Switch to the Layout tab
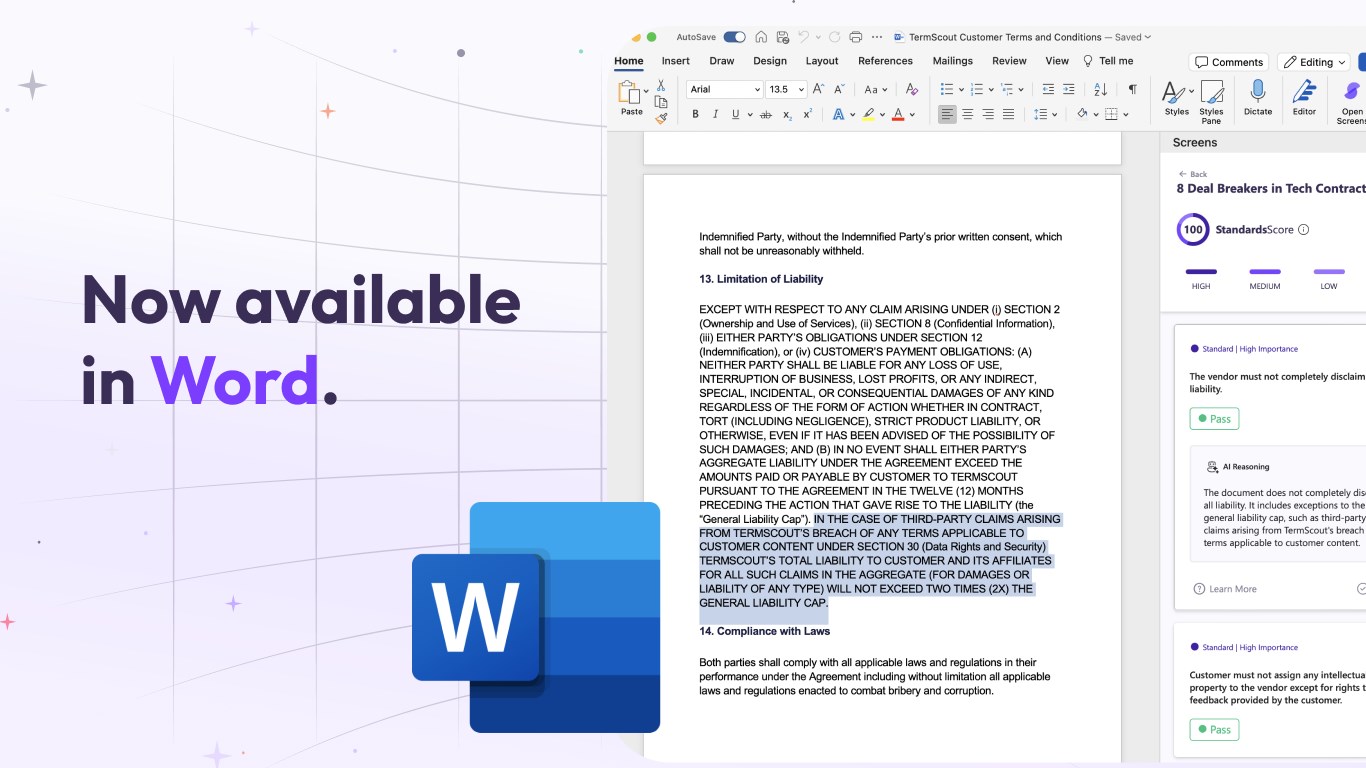This screenshot has width=1366, height=768. (822, 61)
